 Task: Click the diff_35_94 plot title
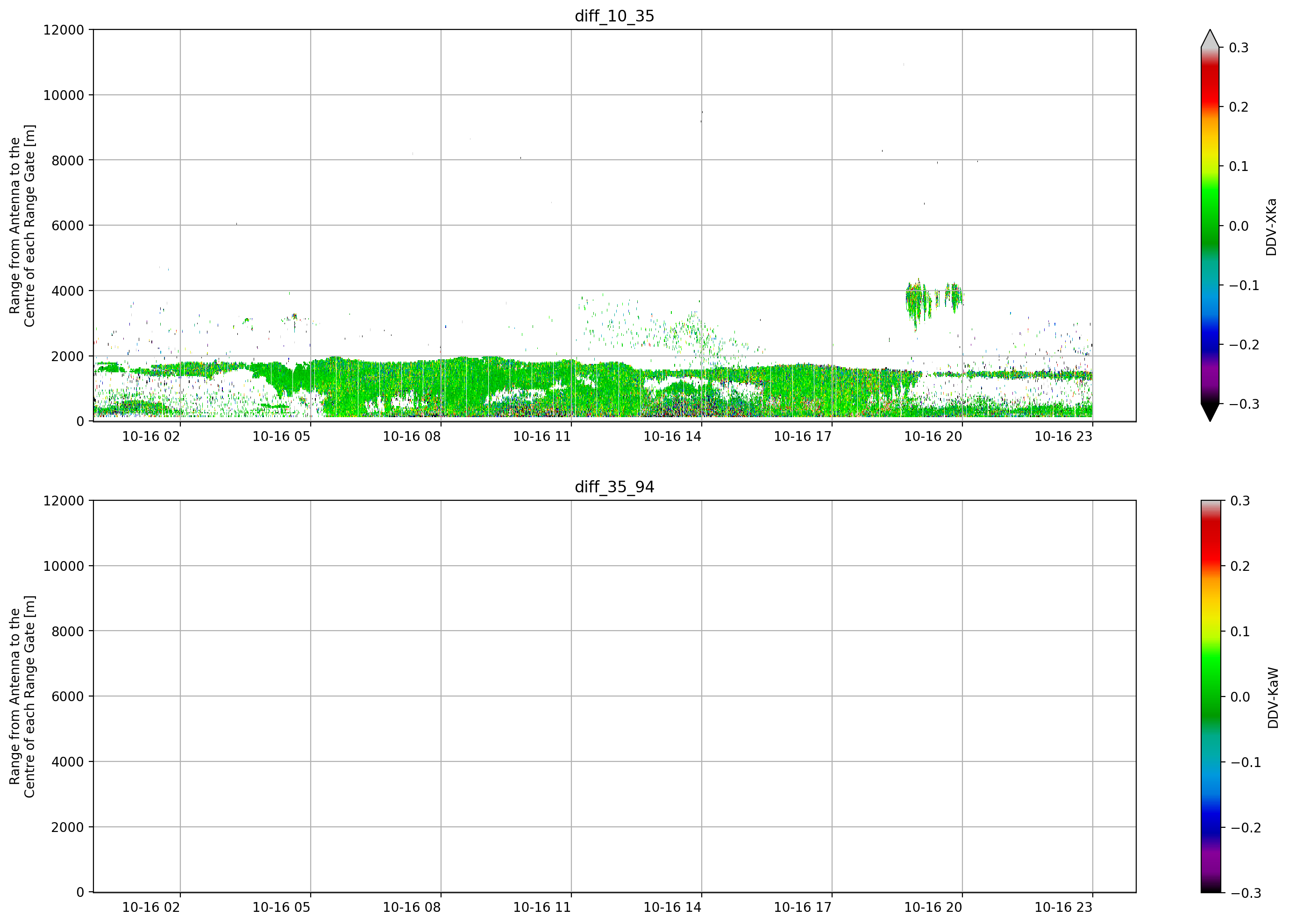click(x=614, y=487)
